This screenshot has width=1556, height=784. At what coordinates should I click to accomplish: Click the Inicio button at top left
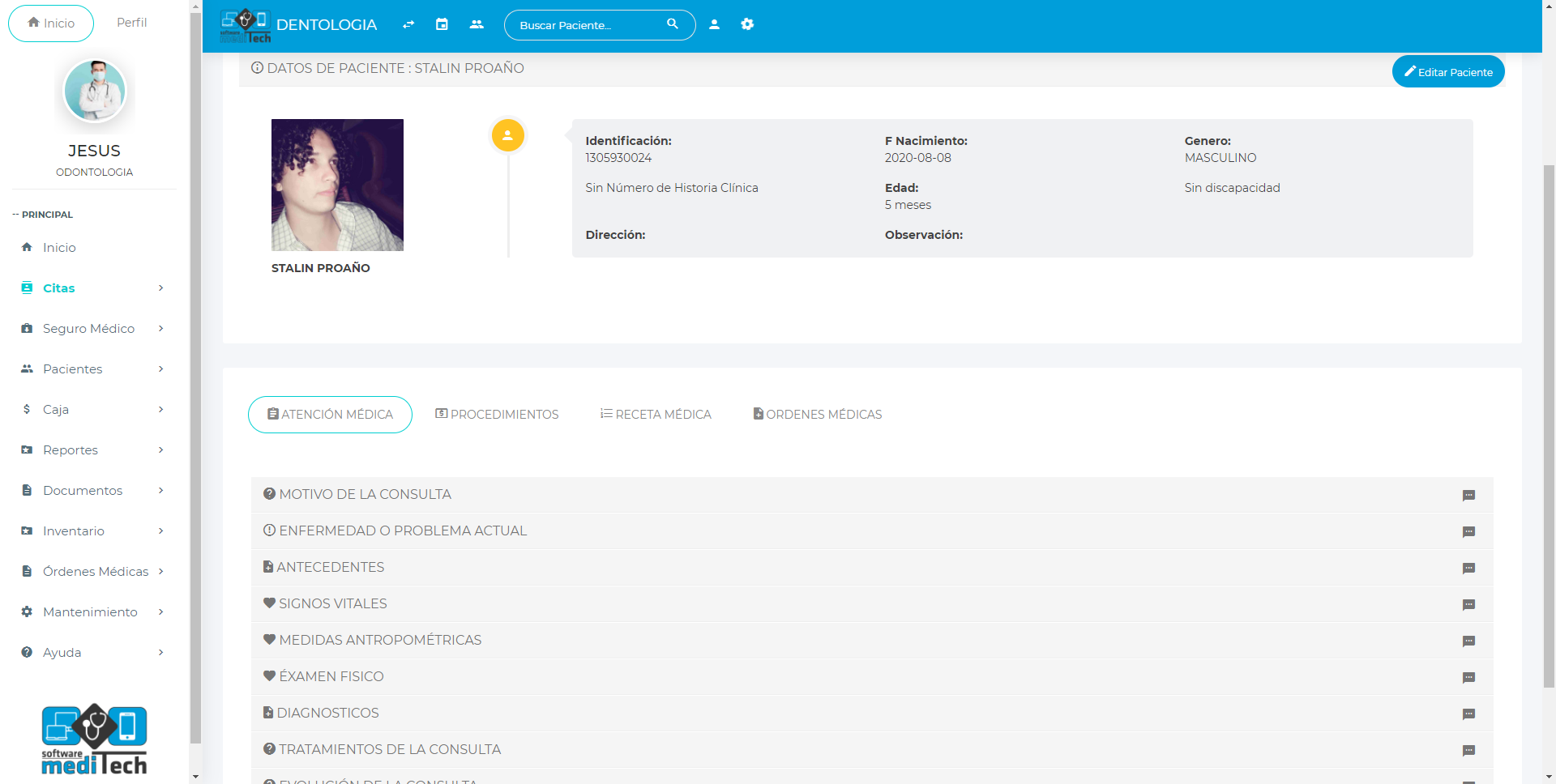(x=51, y=23)
